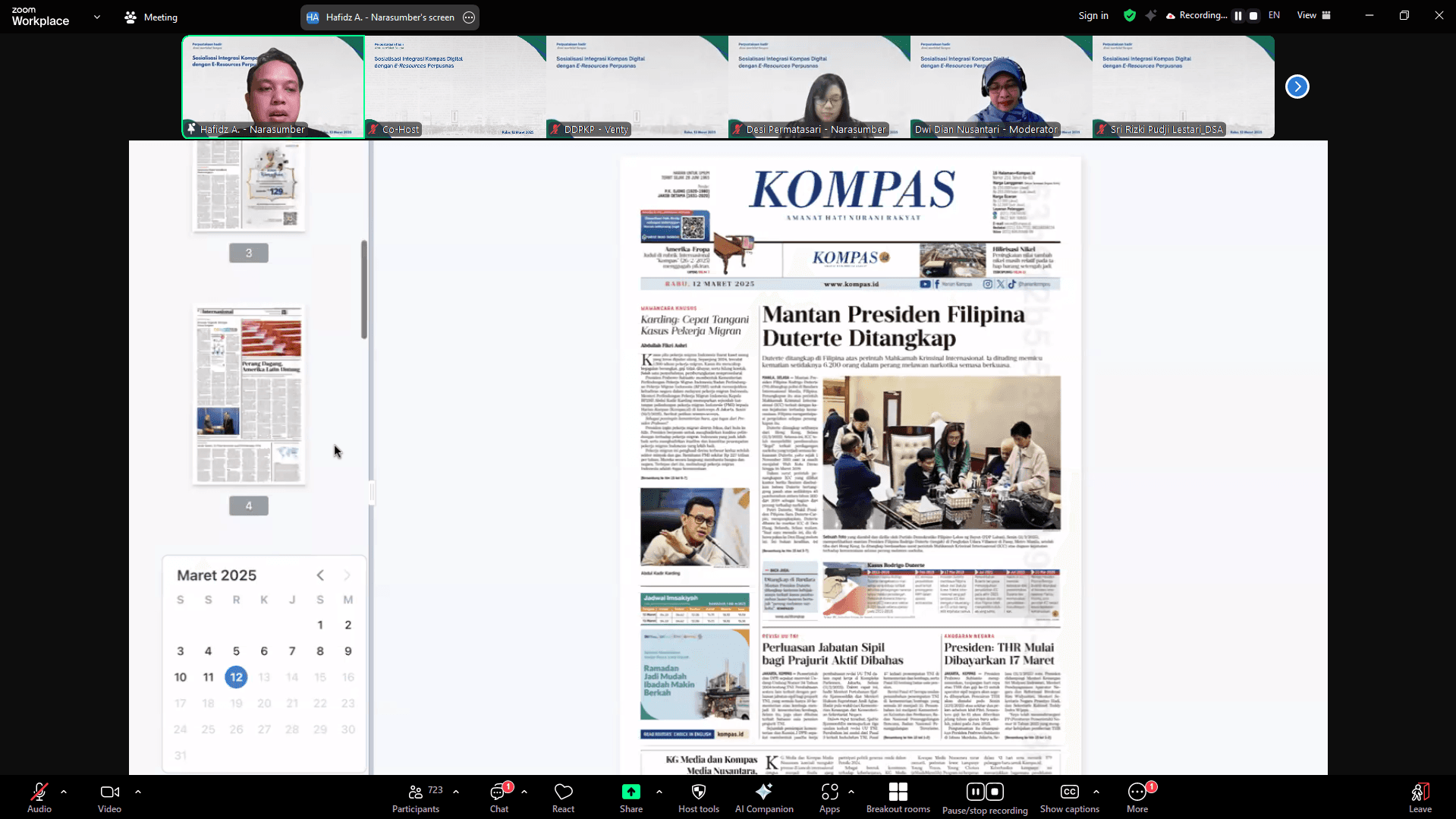Open options for Hafidz A. shared screen
Image resolution: width=1456 pixels, height=819 pixels.
[x=469, y=17]
